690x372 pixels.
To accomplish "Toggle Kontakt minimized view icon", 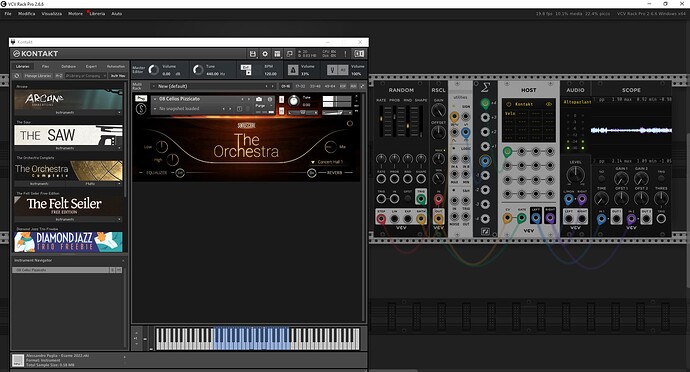I will click(290, 54).
